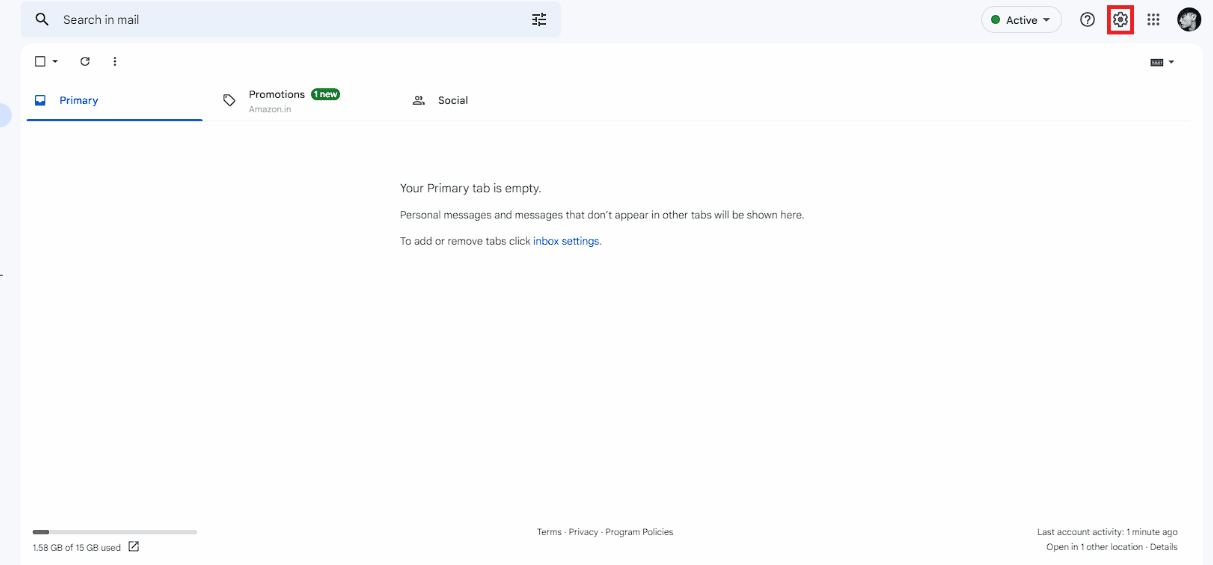
Task: Open the Terms link
Action: pos(549,532)
